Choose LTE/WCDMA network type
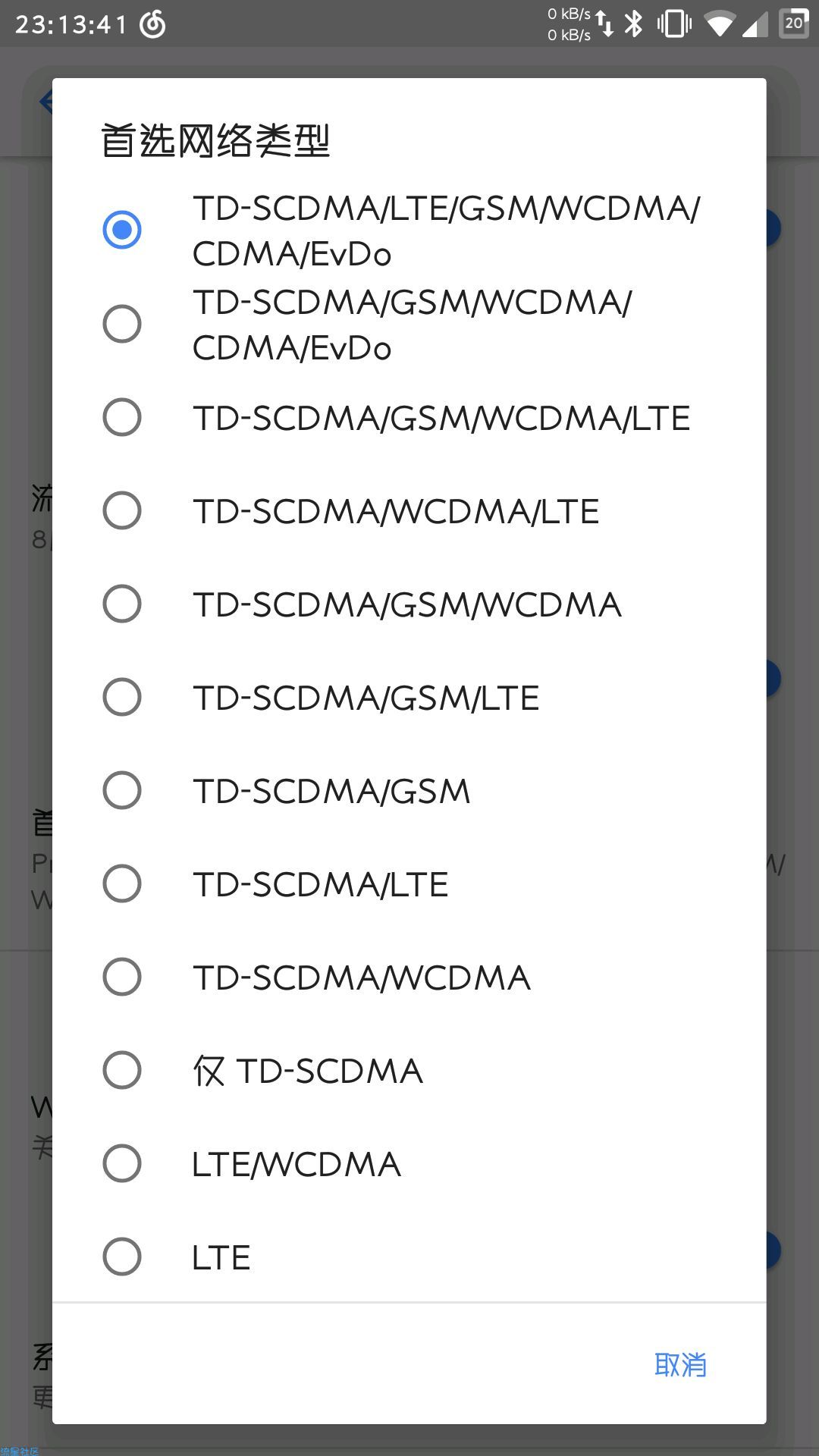 pos(409,1163)
